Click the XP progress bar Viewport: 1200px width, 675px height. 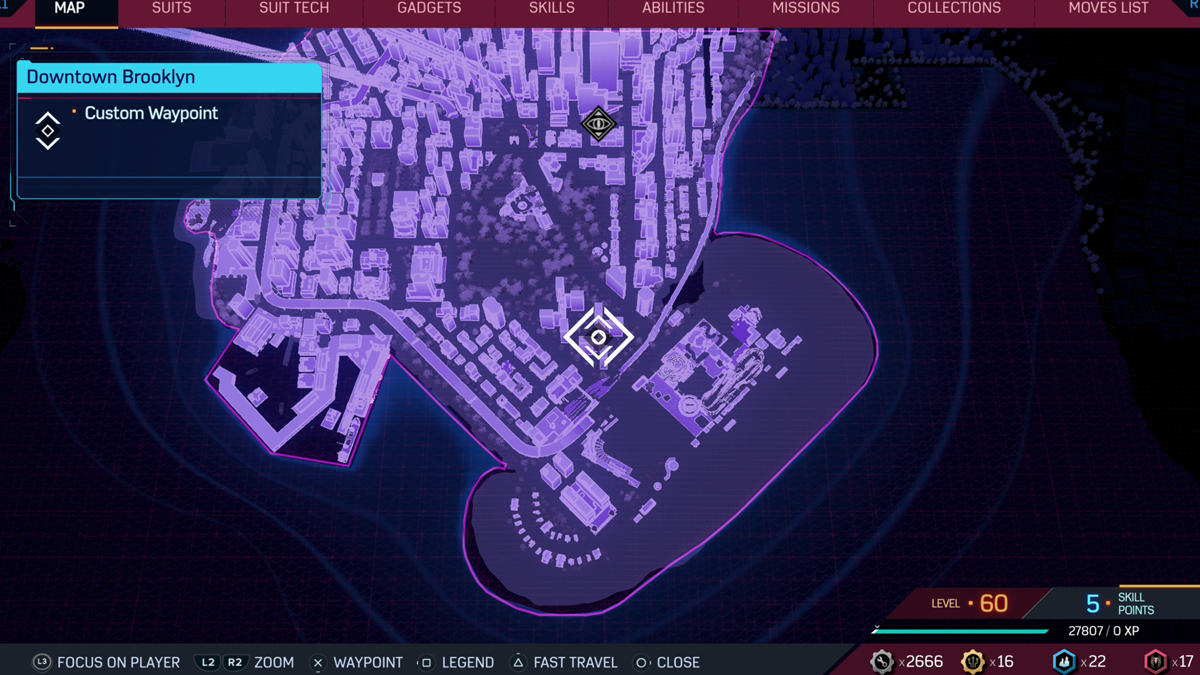960,631
